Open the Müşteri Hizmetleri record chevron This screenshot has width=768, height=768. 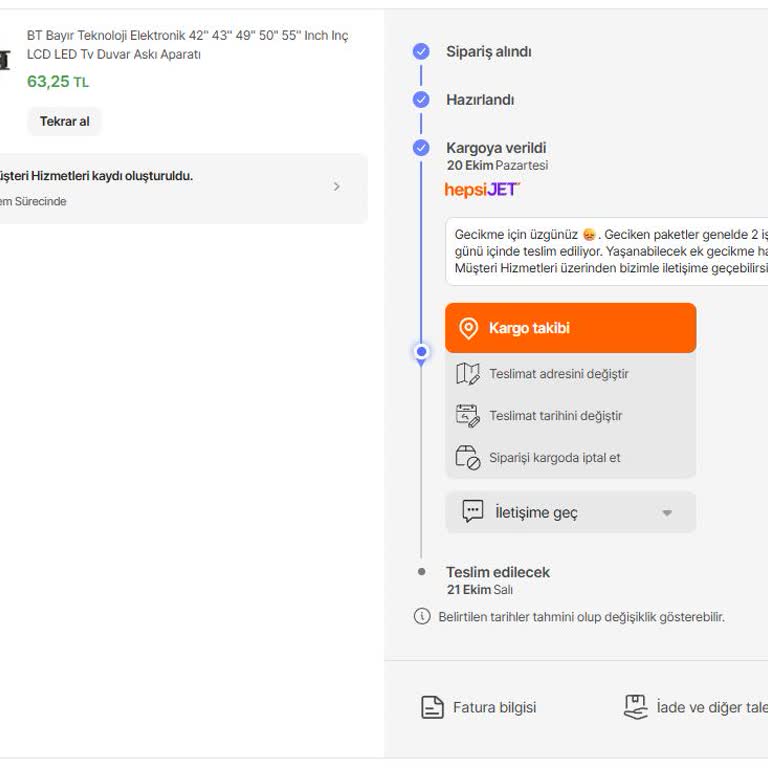[336, 187]
